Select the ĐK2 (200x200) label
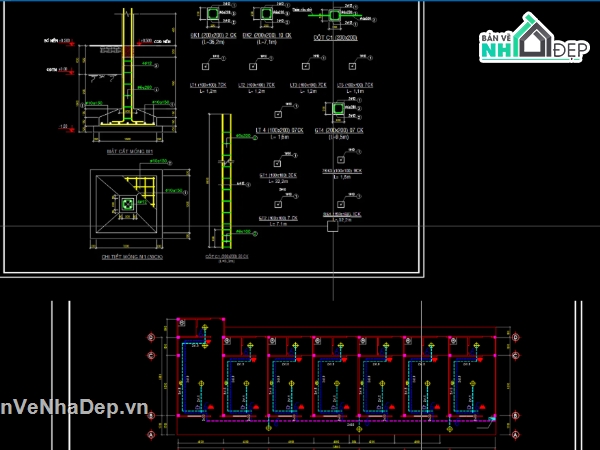The image size is (600, 450). coord(267,35)
